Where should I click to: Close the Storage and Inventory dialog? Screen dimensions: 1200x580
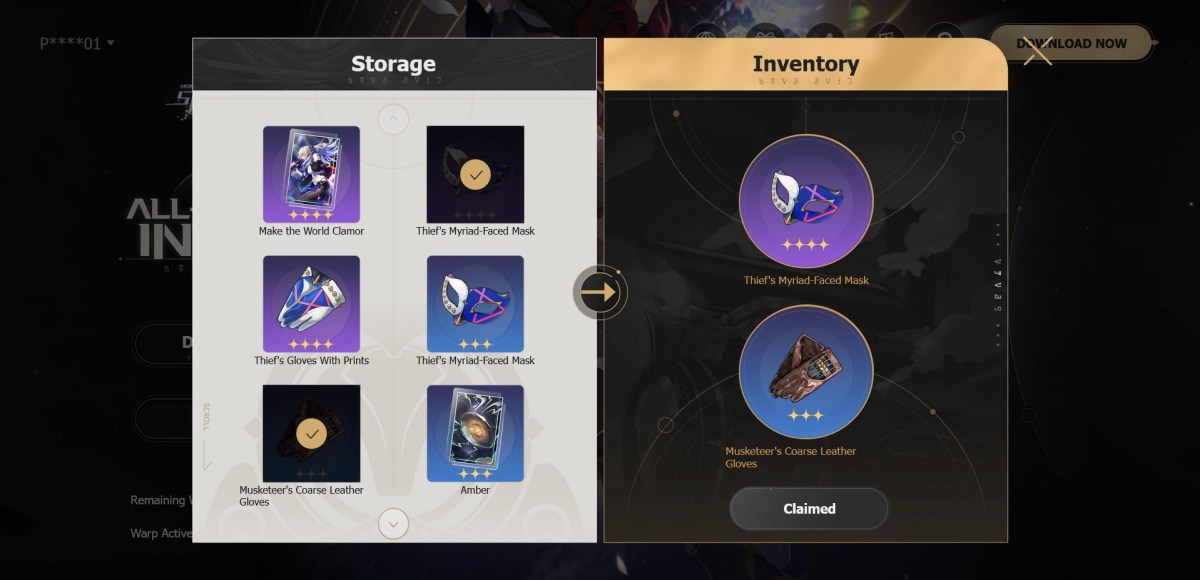[1038, 50]
